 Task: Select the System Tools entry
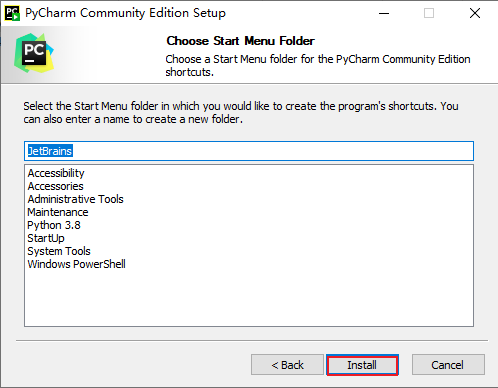click(x=59, y=251)
